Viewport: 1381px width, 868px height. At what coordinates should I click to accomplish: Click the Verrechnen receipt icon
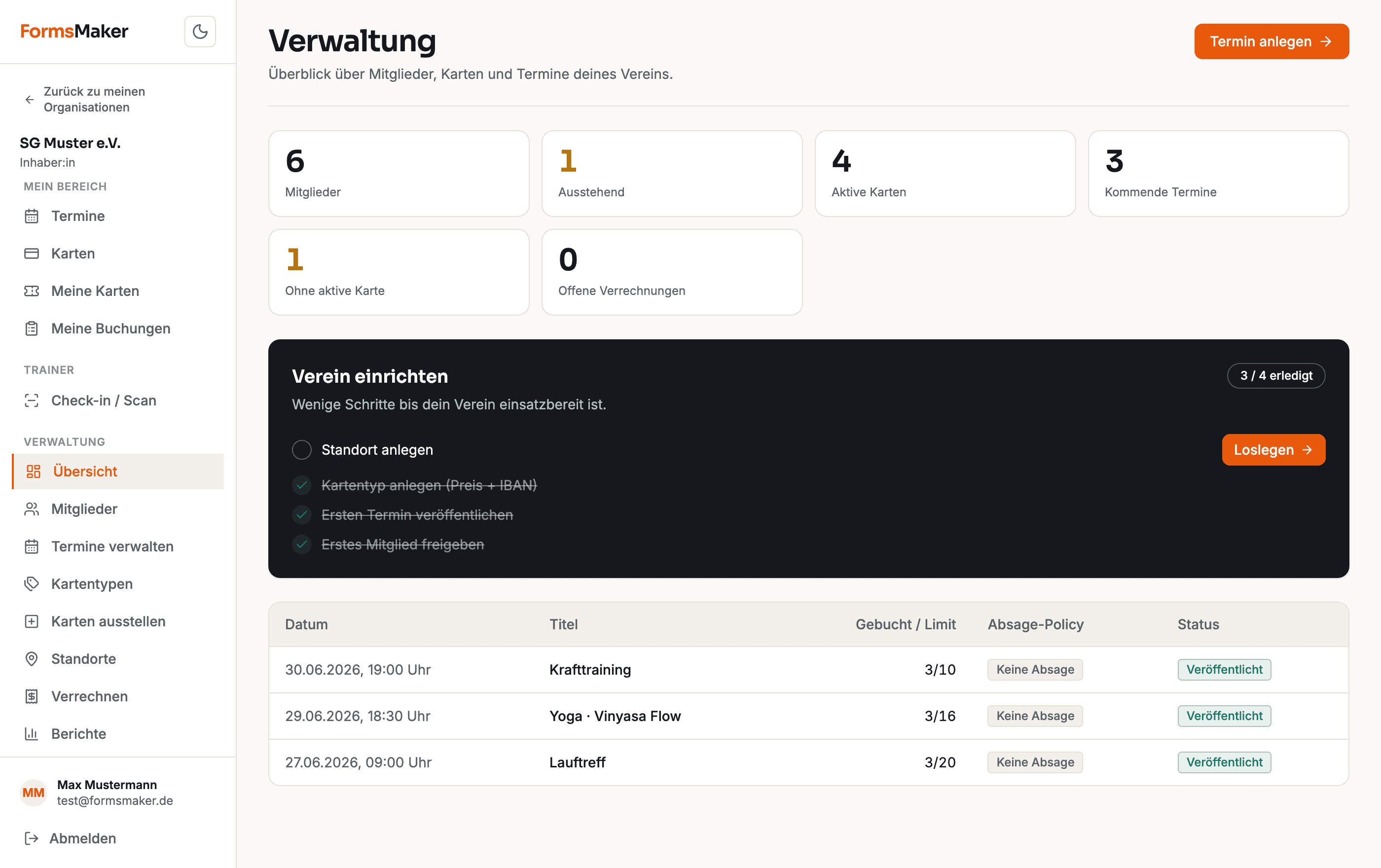click(x=32, y=696)
